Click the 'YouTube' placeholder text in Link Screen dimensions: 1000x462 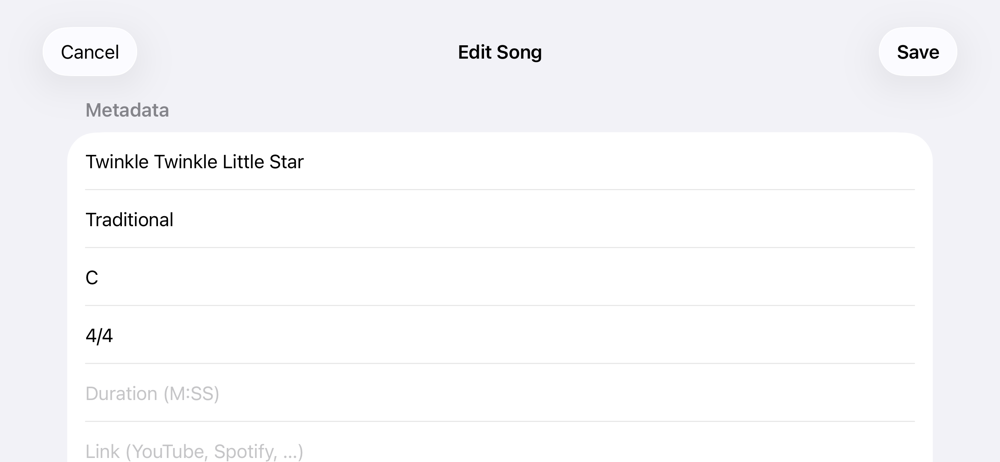(x=168, y=452)
